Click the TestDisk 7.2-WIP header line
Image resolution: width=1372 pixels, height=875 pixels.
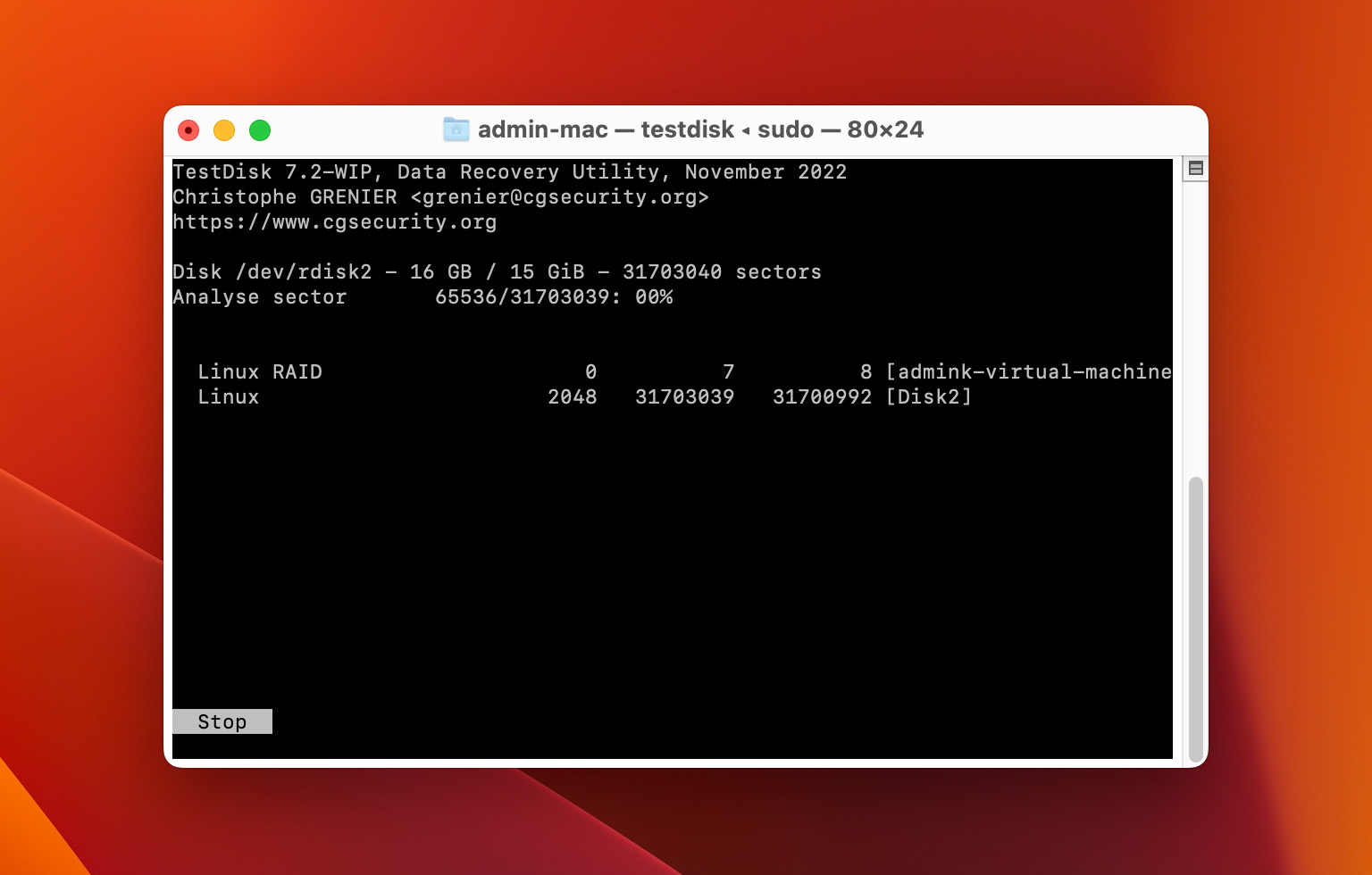point(509,171)
